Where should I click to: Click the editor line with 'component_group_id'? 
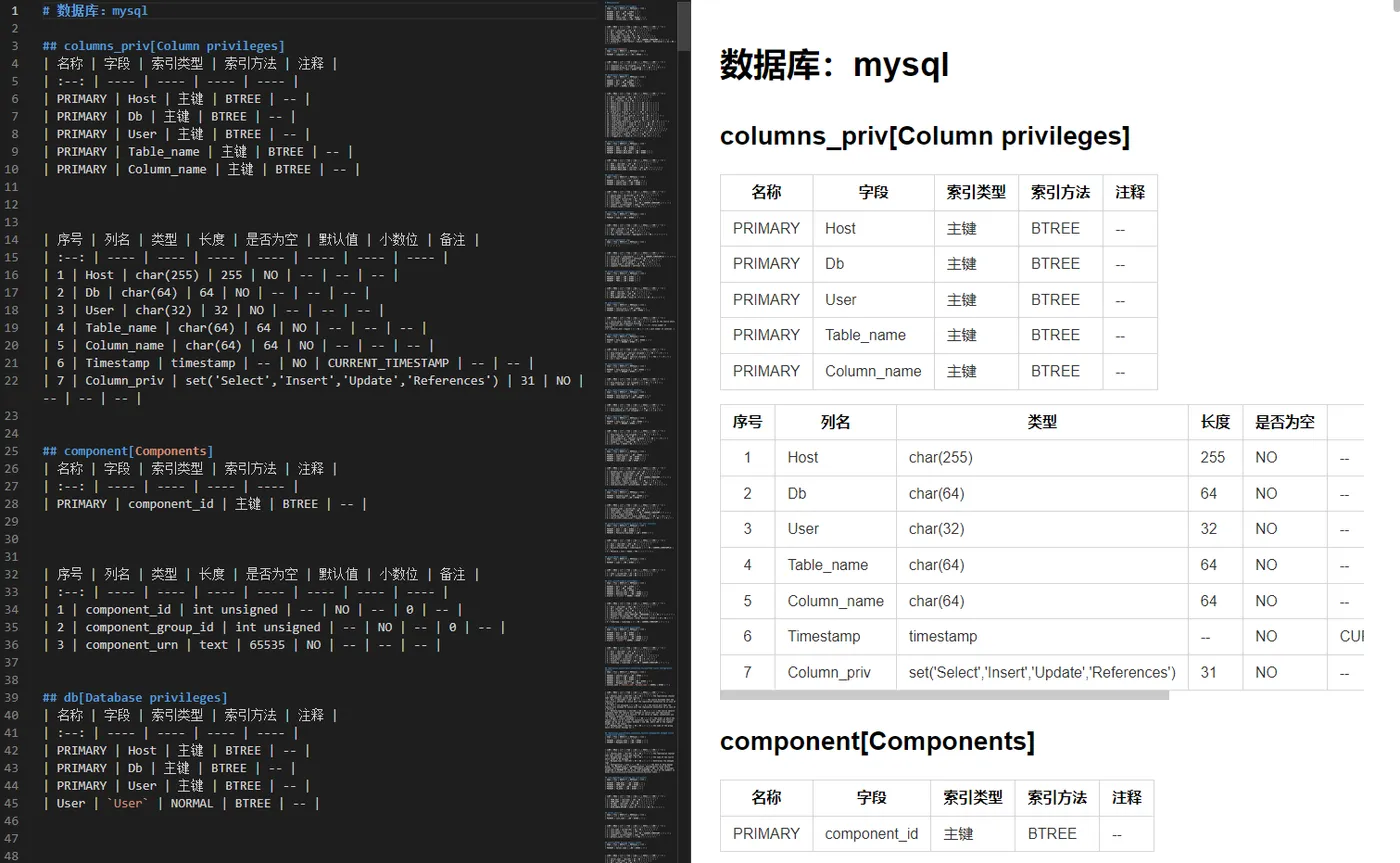(x=274, y=627)
